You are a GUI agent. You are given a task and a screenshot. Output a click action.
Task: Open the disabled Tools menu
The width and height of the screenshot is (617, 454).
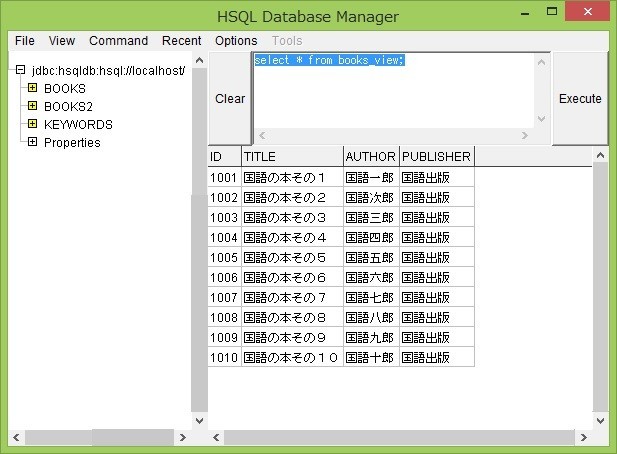pos(287,41)
